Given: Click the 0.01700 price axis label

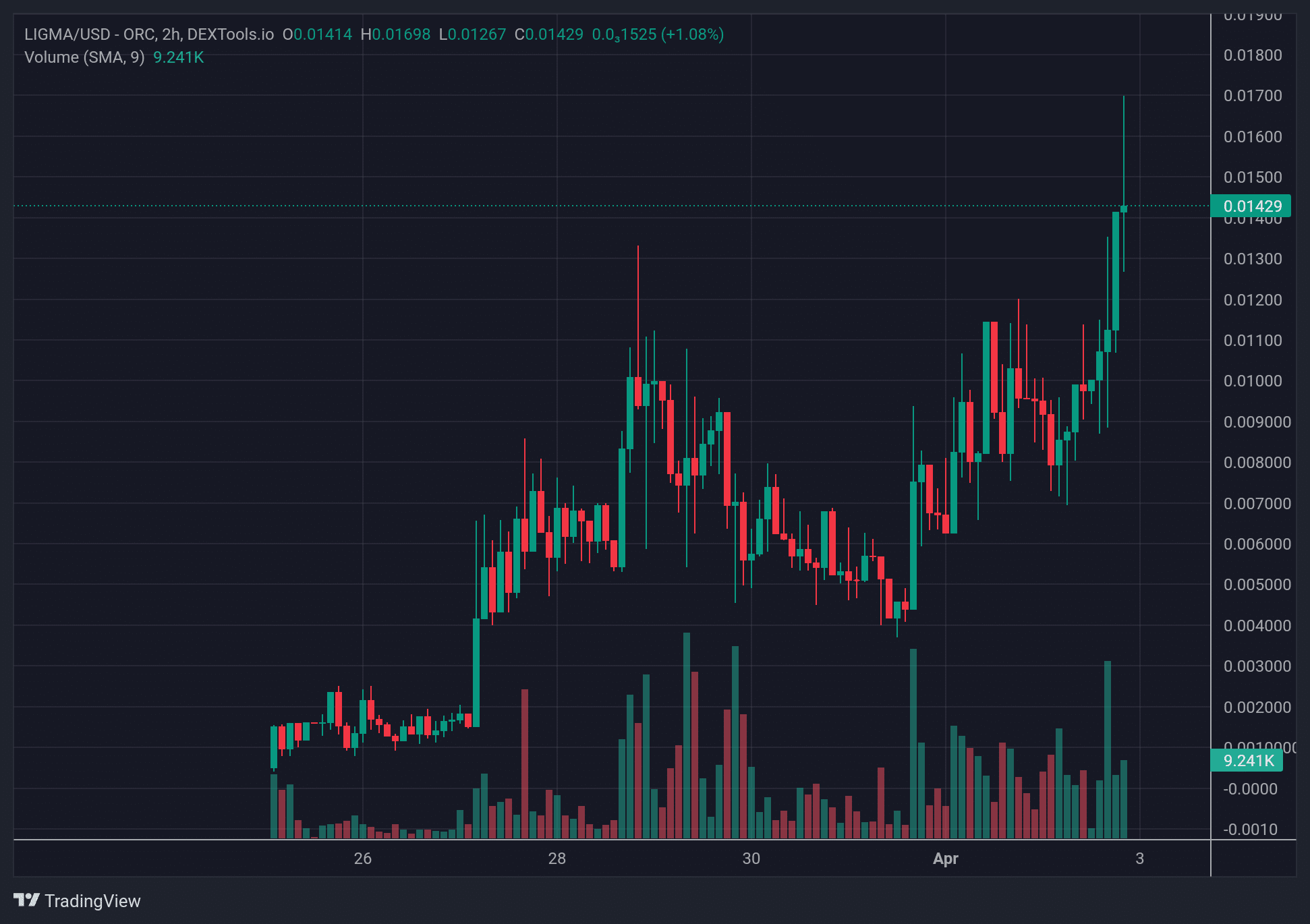Looking at the screenshot, I should point(1253,96).
